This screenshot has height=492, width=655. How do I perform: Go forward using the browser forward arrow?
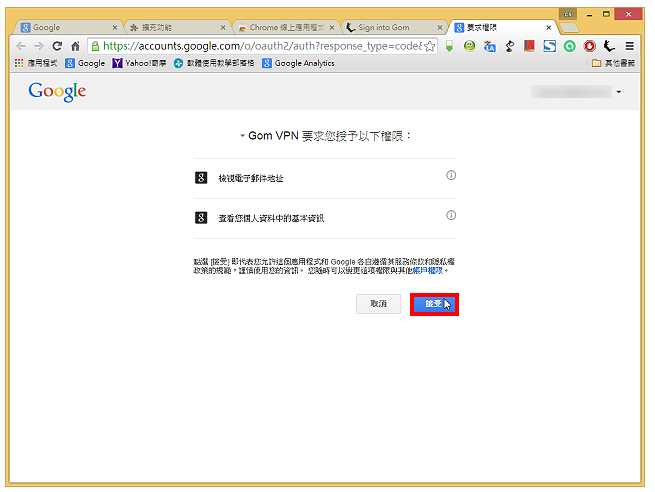[x=39, y=46]
